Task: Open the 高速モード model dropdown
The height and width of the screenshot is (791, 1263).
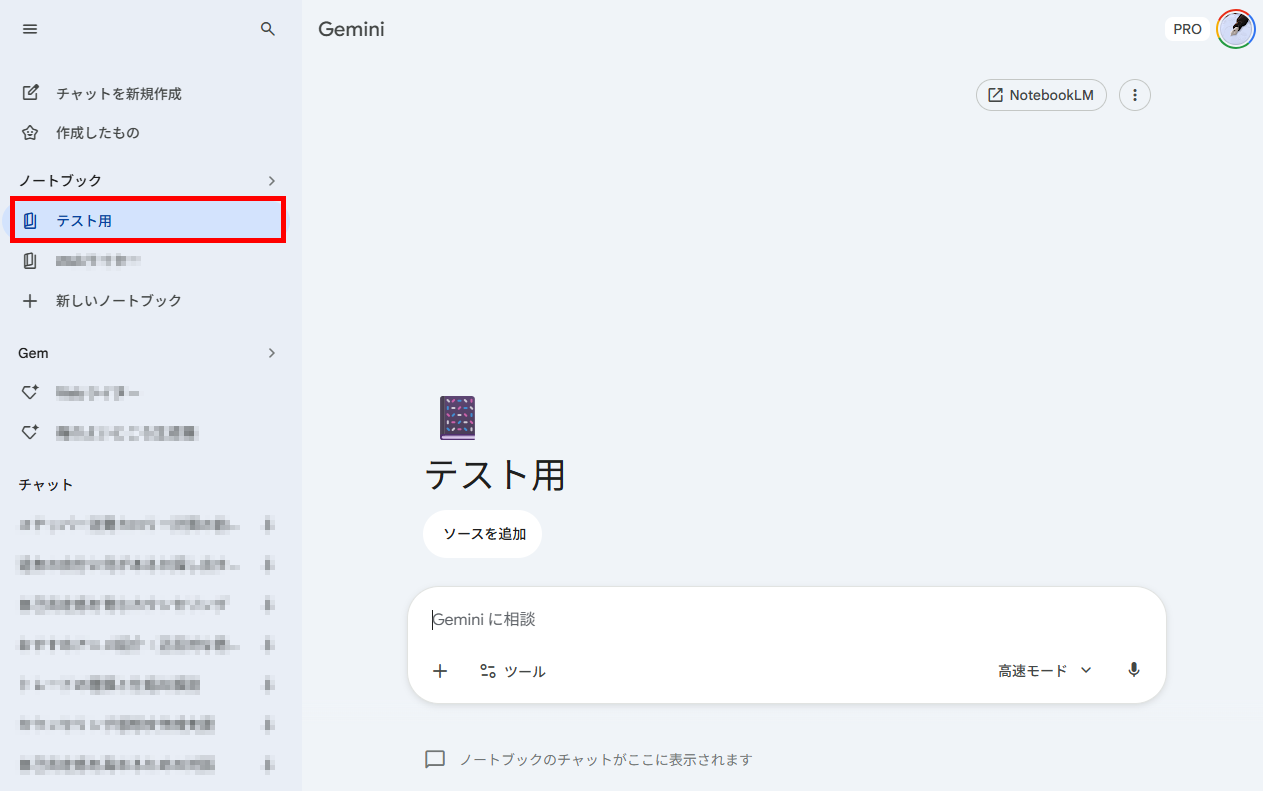Action: [x=1045, y=671]
